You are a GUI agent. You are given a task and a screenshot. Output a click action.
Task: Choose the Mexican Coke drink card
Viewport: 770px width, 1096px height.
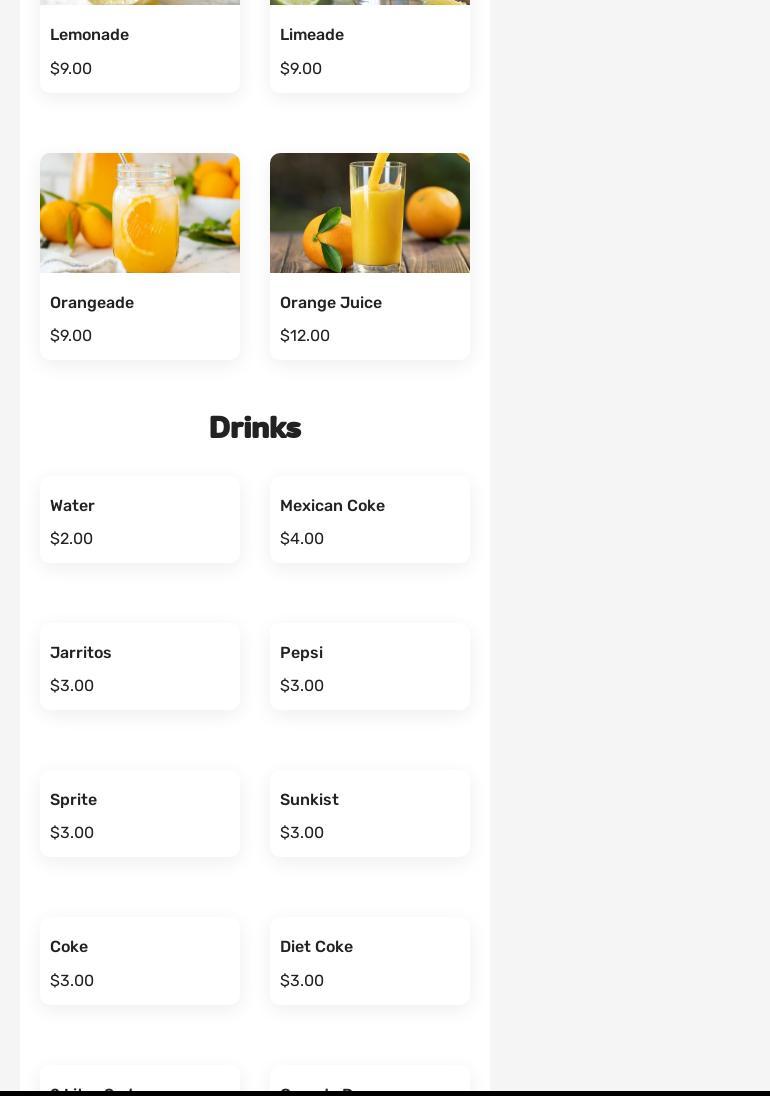tap(370, 519)
